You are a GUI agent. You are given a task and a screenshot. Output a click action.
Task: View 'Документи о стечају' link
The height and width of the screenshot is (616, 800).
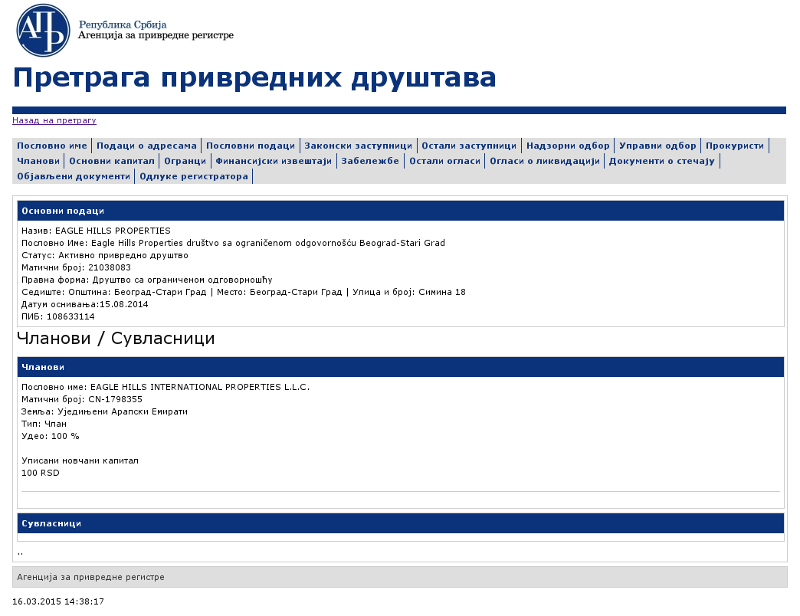pos(662,161)
